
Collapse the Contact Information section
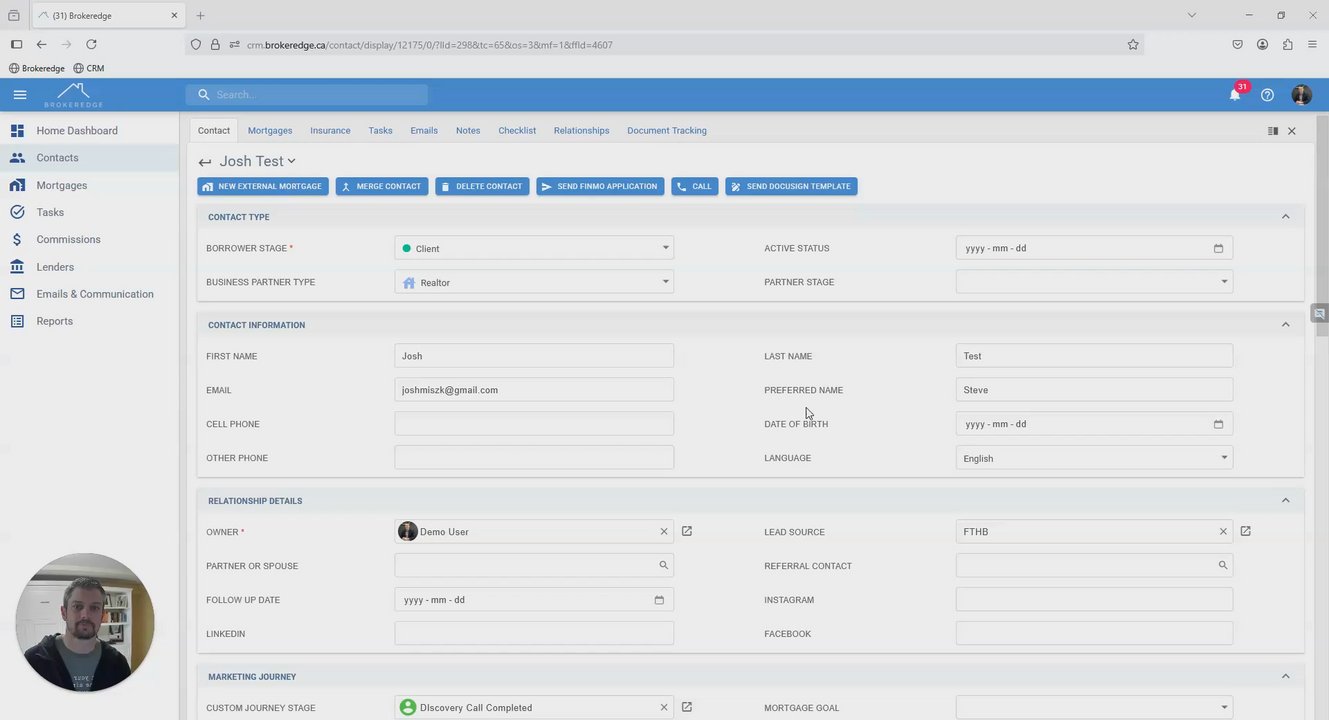coord(1286,324)
